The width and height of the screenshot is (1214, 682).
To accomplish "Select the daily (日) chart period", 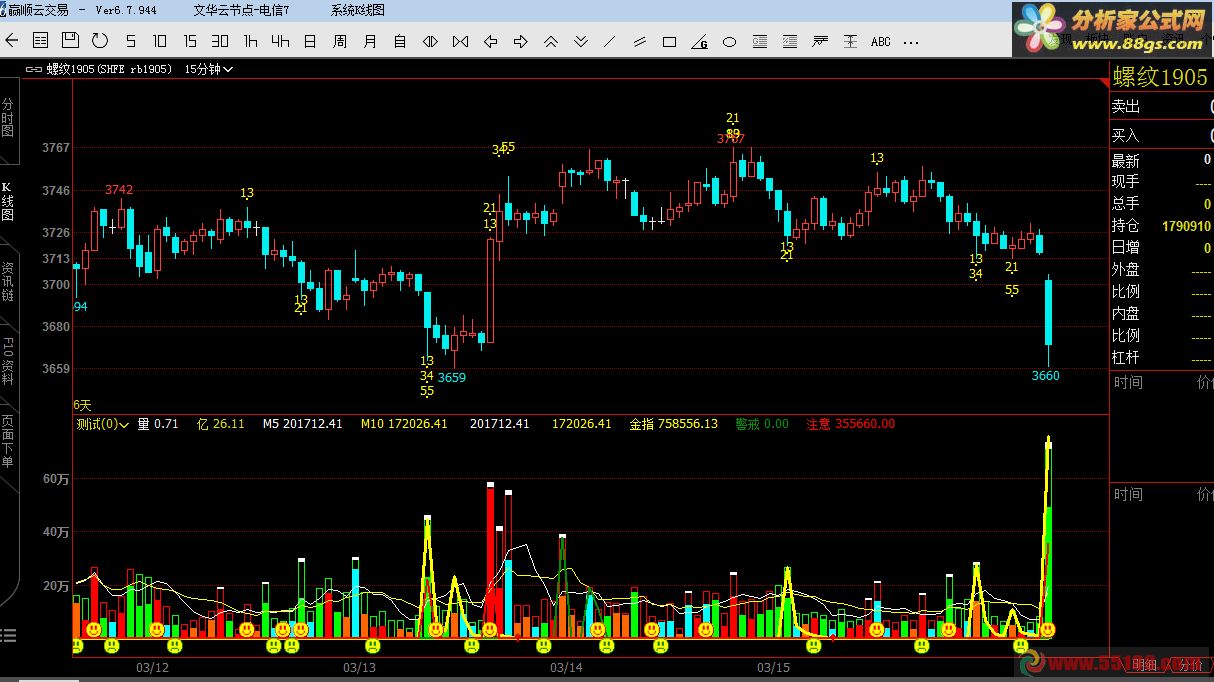I will [x=310, y=41].
